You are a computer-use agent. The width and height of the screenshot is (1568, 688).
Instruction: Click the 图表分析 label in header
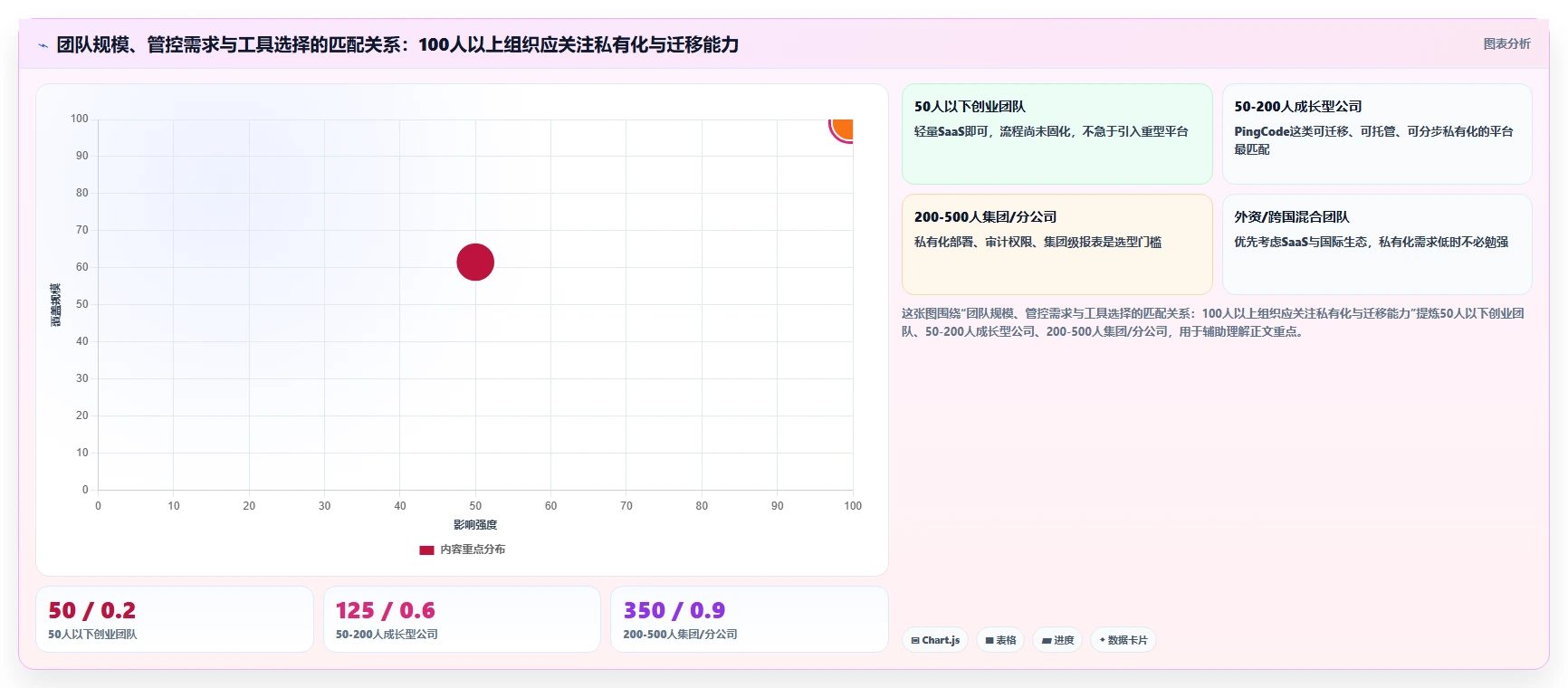pos(1506,43)
